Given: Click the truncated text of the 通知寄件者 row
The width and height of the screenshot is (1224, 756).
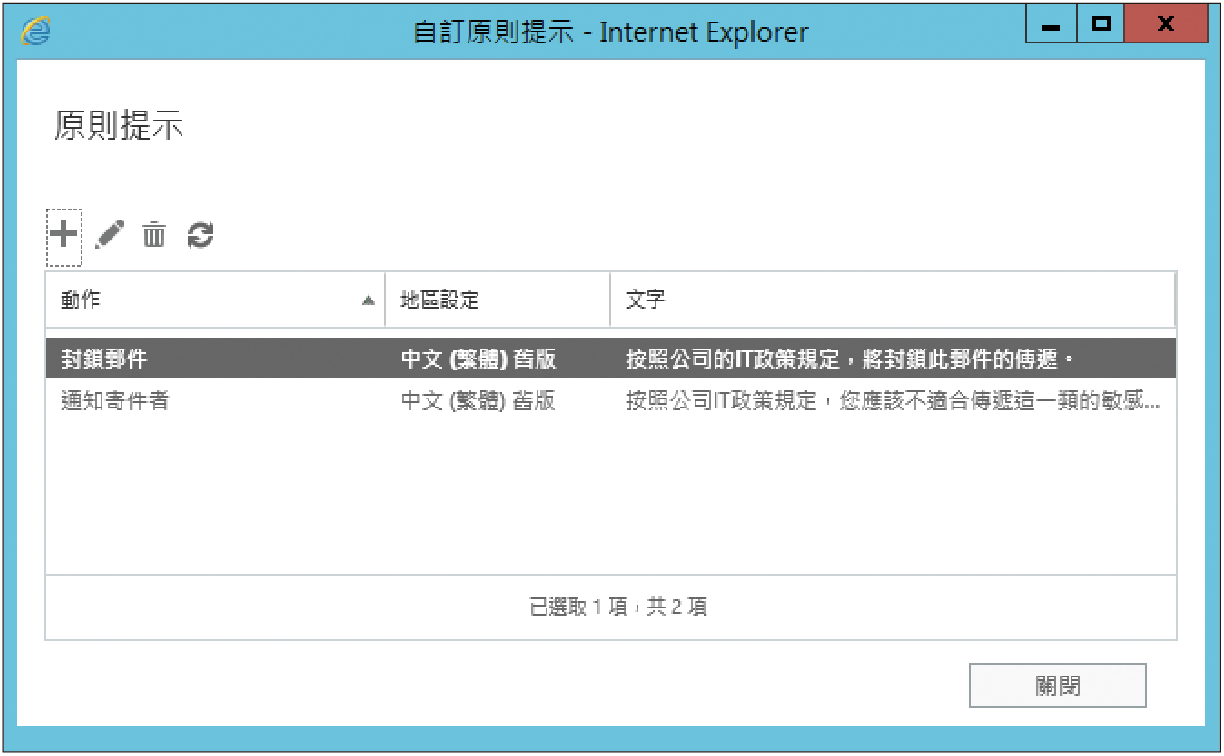Looking at the screenshot, I should pos(893,401).
